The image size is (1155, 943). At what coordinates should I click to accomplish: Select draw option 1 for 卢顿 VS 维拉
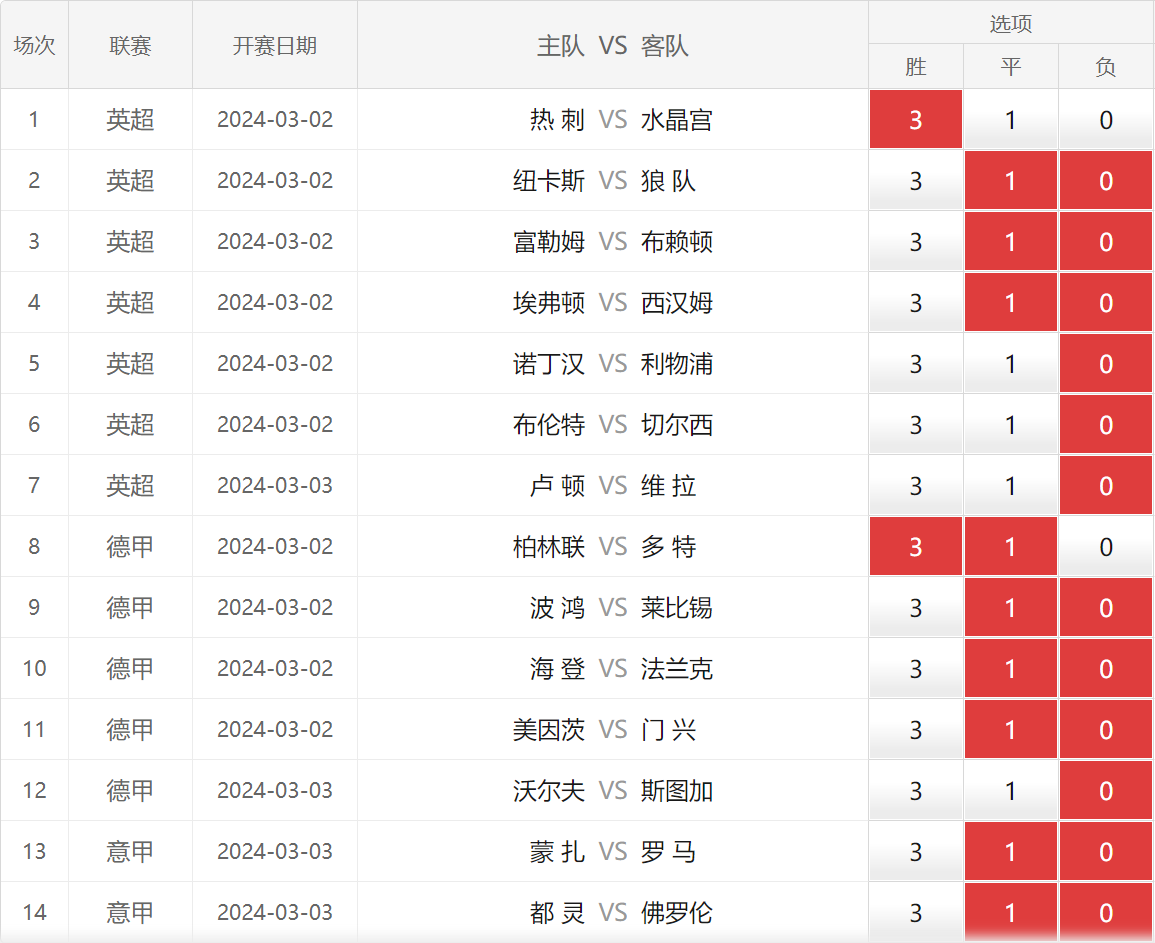[1011, 485]
